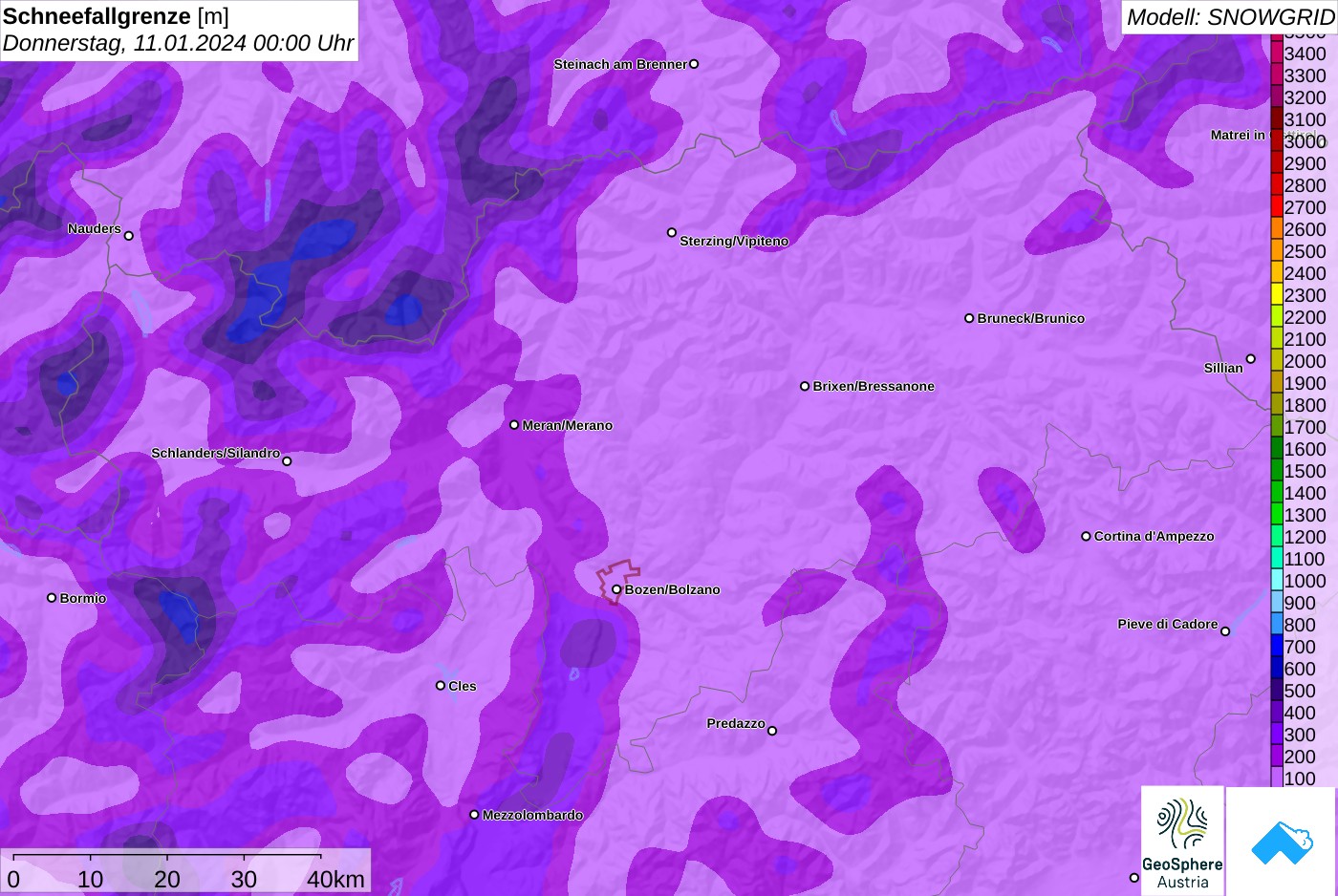Select the Meran/Merano marker circle
Image resolution: width=1338 pixels, height=896 pixels.
click(x=514, y=425)
